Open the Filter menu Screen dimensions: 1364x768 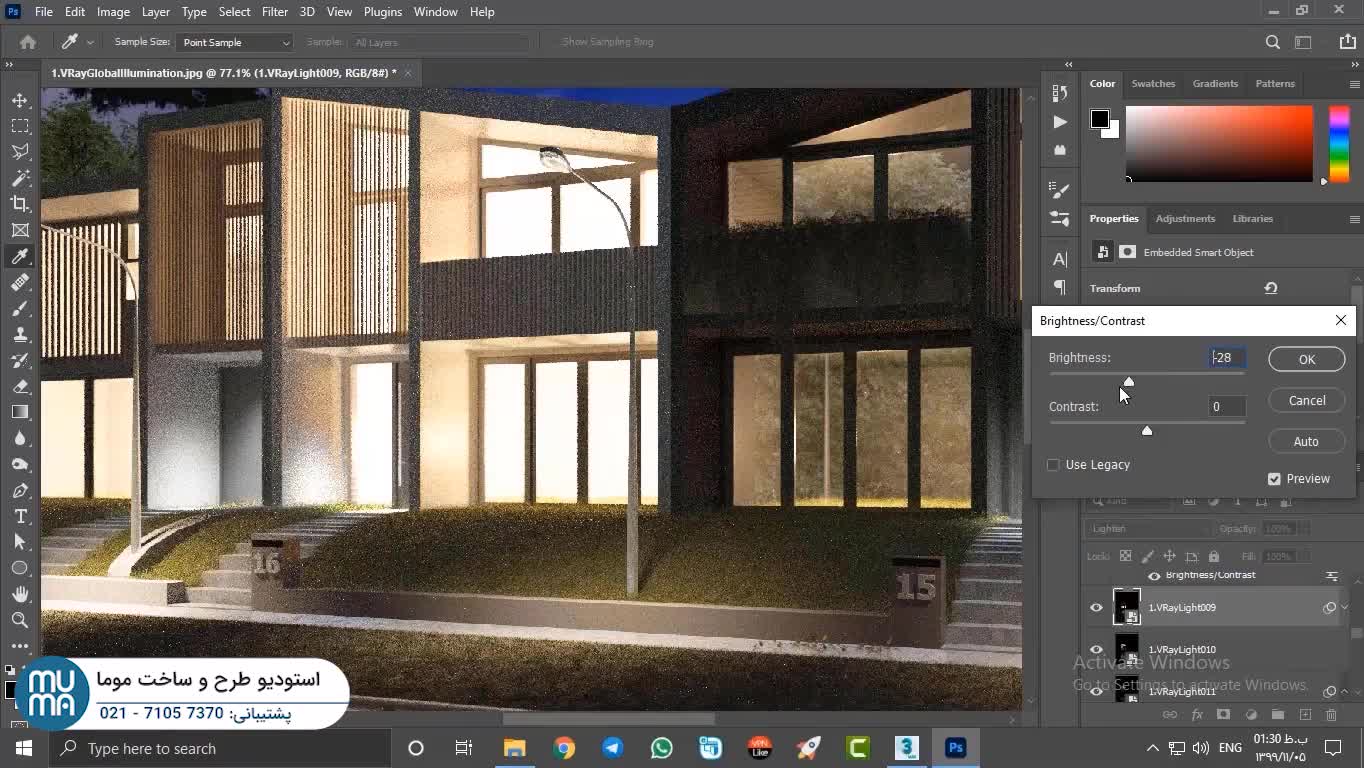[x=274, y=12]
